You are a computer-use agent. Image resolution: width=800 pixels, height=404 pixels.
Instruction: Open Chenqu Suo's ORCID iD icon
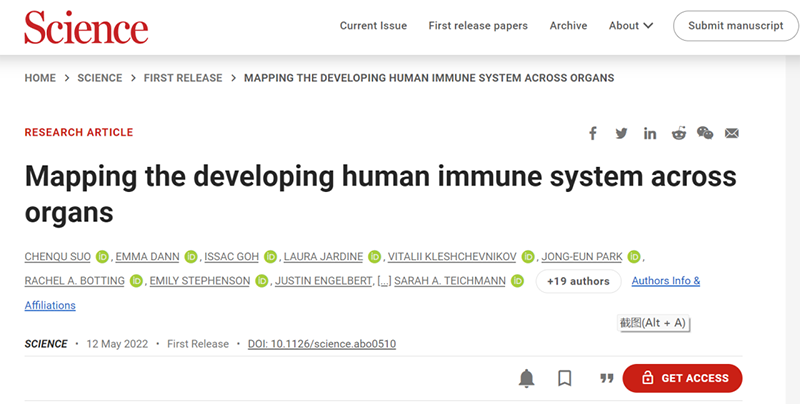click(101, 257)
